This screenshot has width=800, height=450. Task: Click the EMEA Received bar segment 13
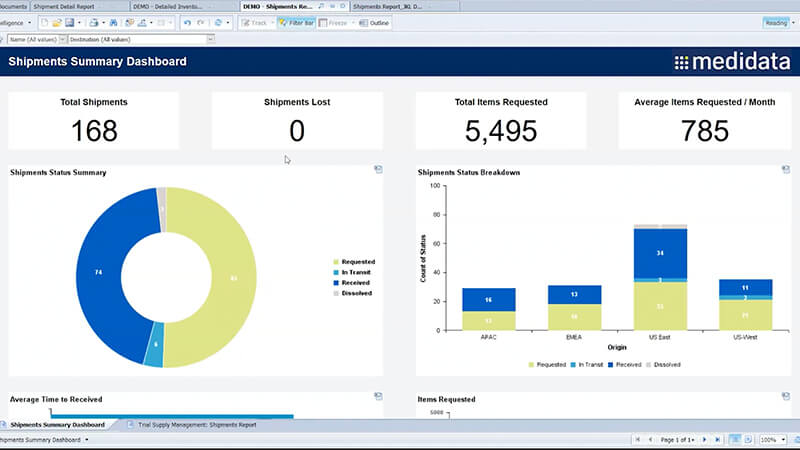[574, 294]
